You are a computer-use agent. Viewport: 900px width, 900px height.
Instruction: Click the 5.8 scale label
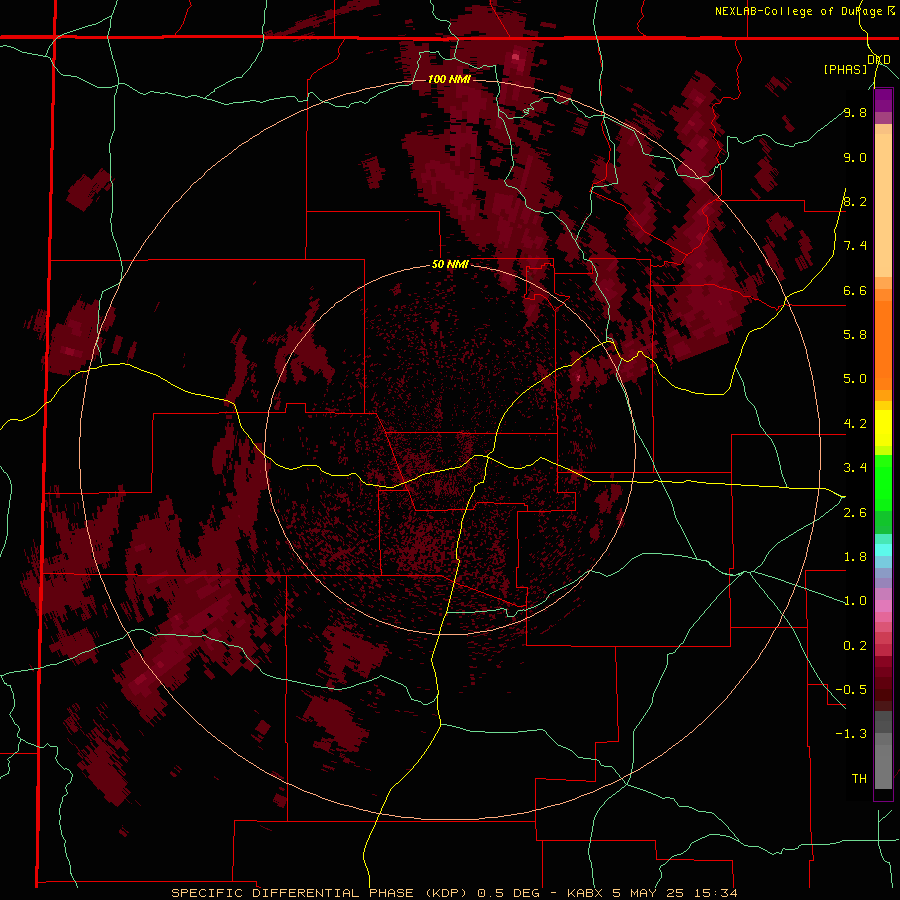click(x=855, y=335)
